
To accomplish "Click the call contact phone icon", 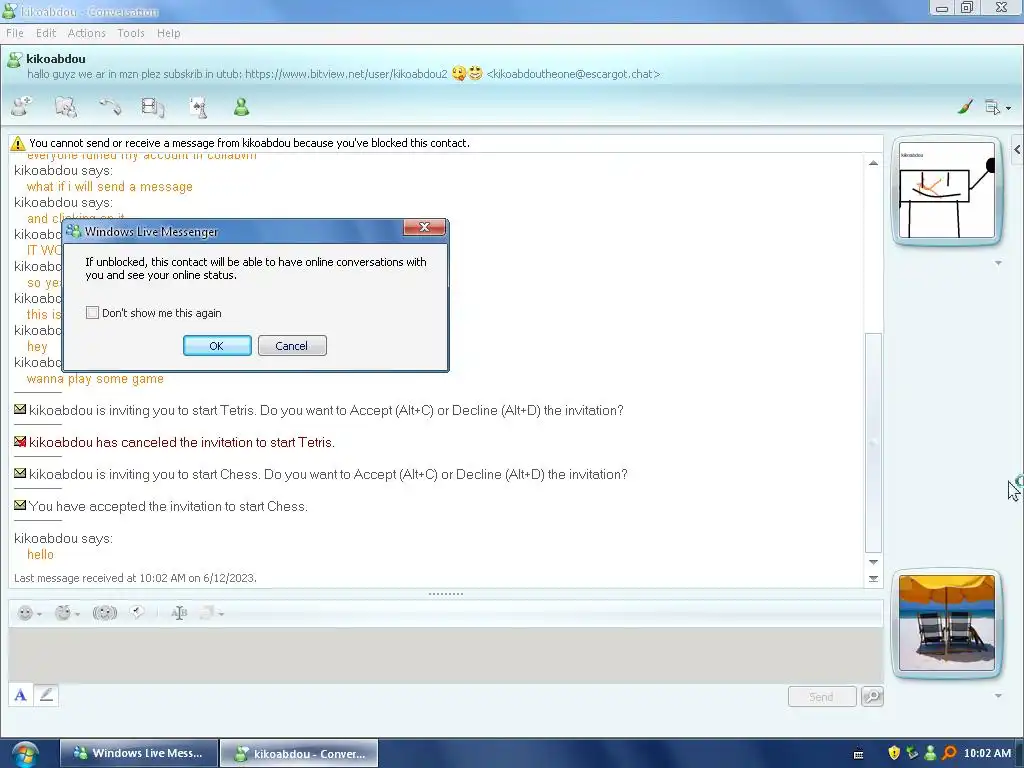I will pos(110,106).
